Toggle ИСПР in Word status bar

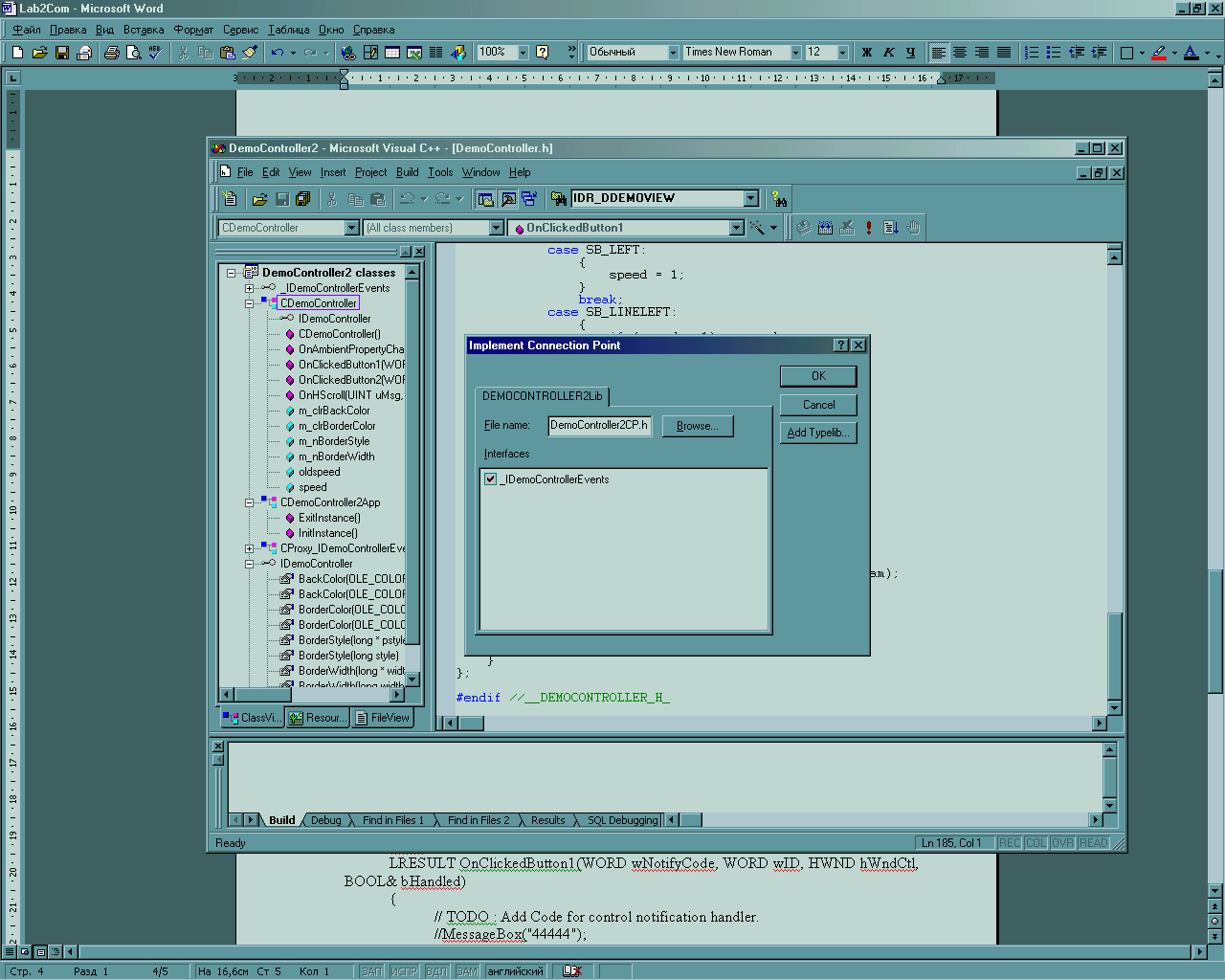[404, 971]
